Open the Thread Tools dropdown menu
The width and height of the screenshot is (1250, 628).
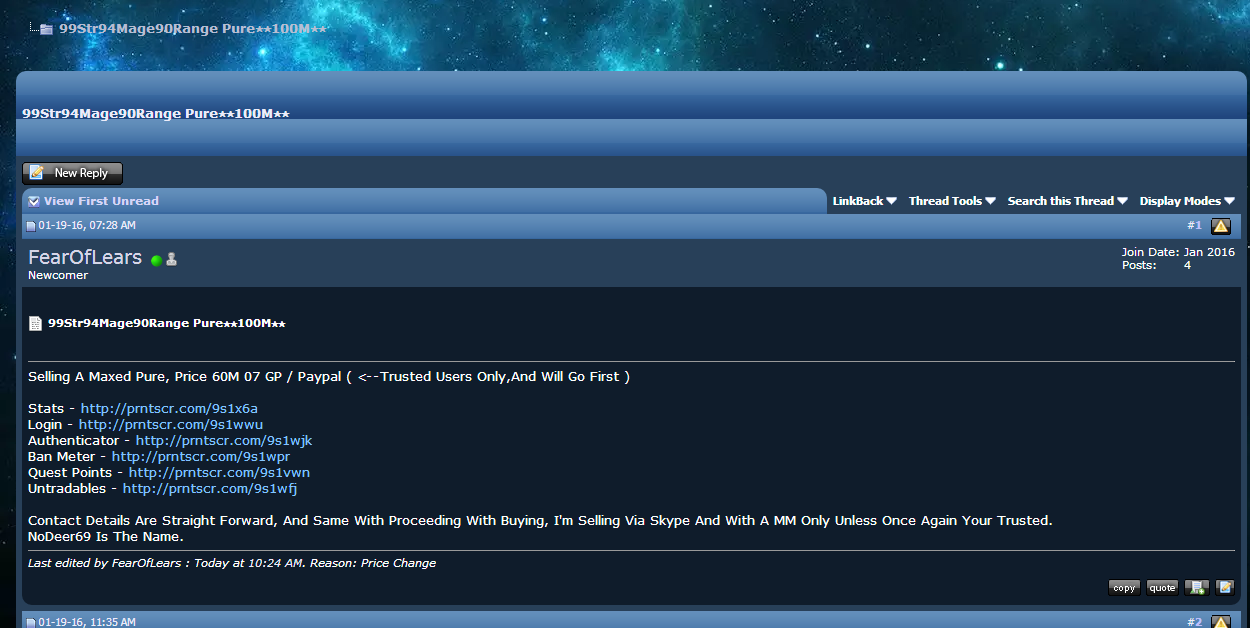[x=952, y=201]
